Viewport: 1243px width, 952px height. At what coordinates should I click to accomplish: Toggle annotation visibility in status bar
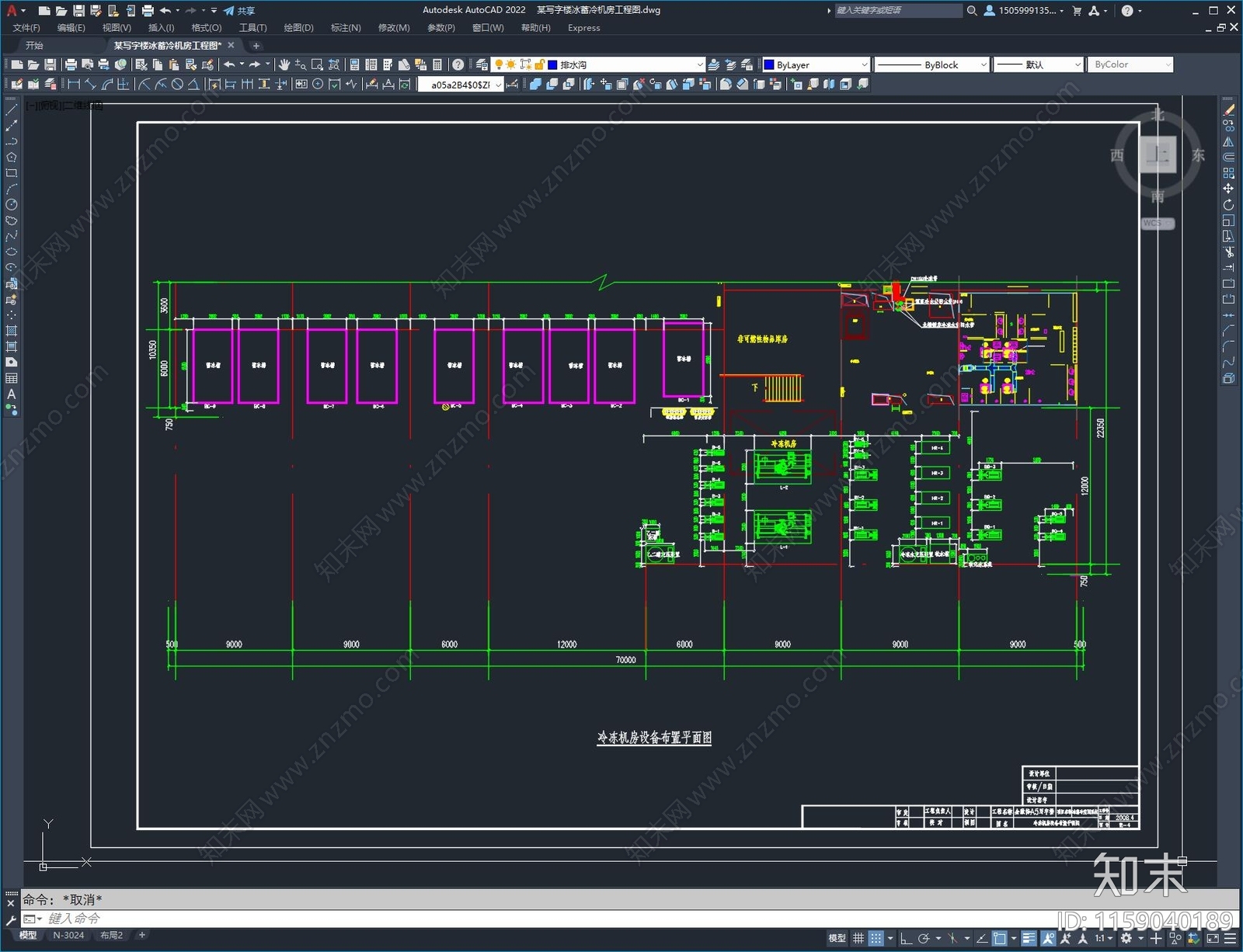point(1049,938)
